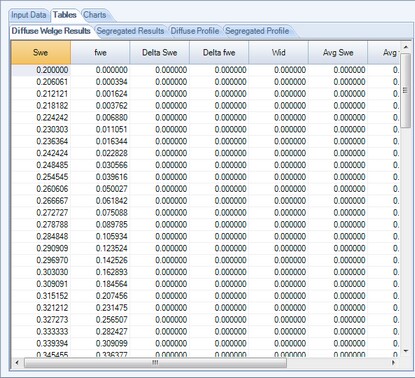Screen dimensions: 415x378
Task: Select Swe cell 0.206061
Action: [x=41, y=82]
